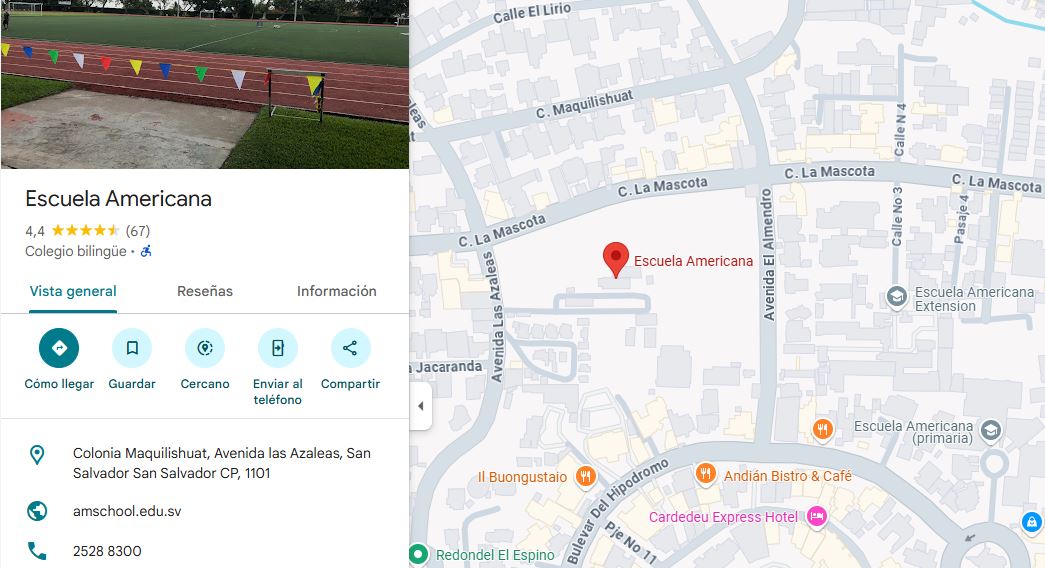Click Cardedeu Express Hotel marker

pos(816,517)
